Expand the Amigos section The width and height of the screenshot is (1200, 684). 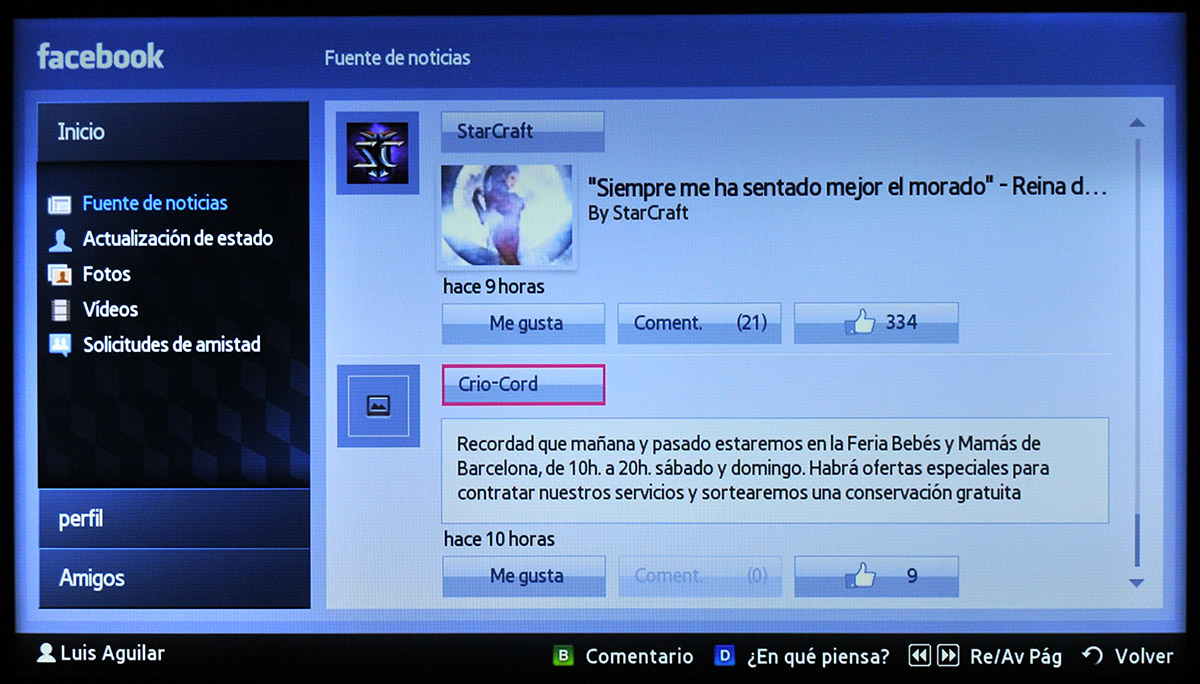173,578
